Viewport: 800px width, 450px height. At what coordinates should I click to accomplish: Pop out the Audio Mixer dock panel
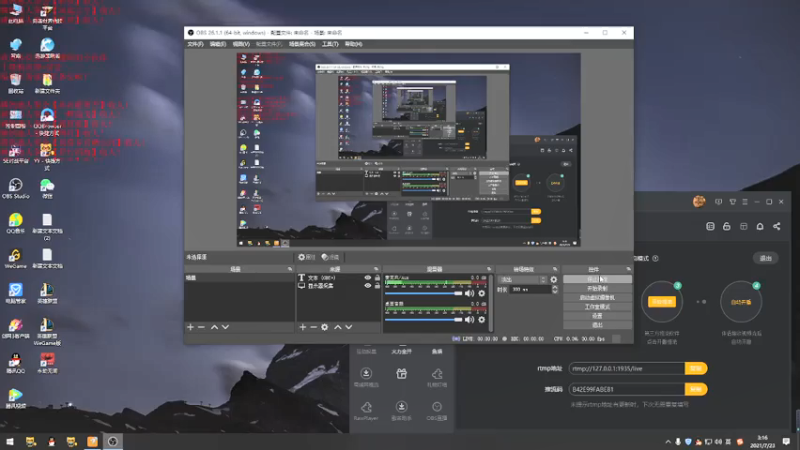(489, 269)
